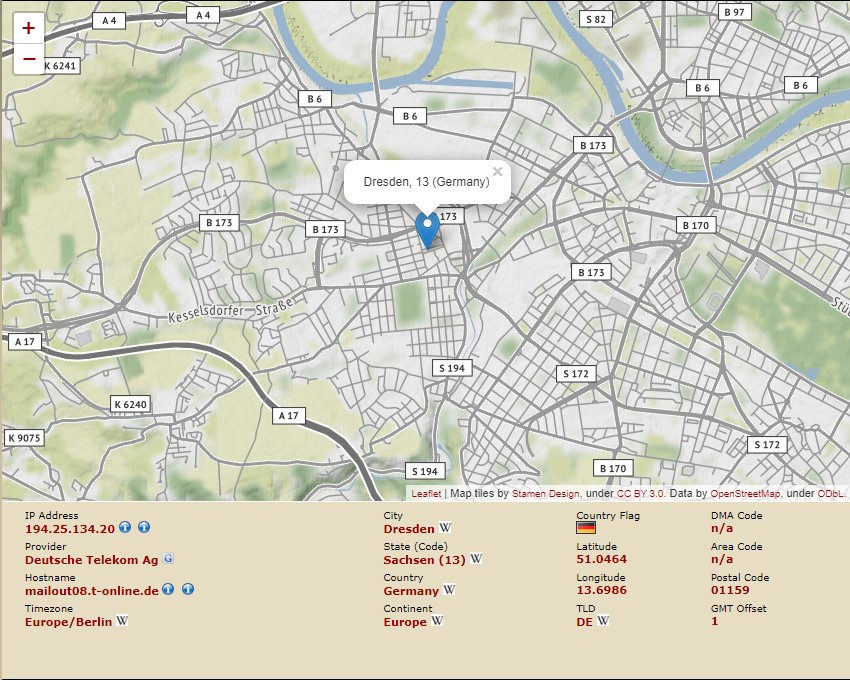Image resolution: width=850 pixels, height=680 pixels.
Task: Zoom in on the map
Action: 28,28
